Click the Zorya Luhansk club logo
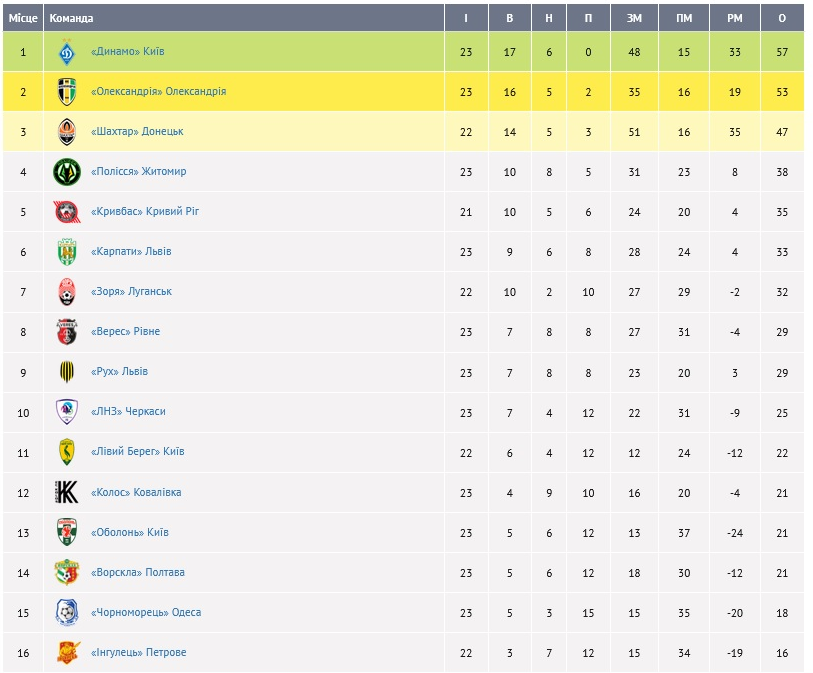Screen dimensions: 813x673 click(x=67, y=292)
